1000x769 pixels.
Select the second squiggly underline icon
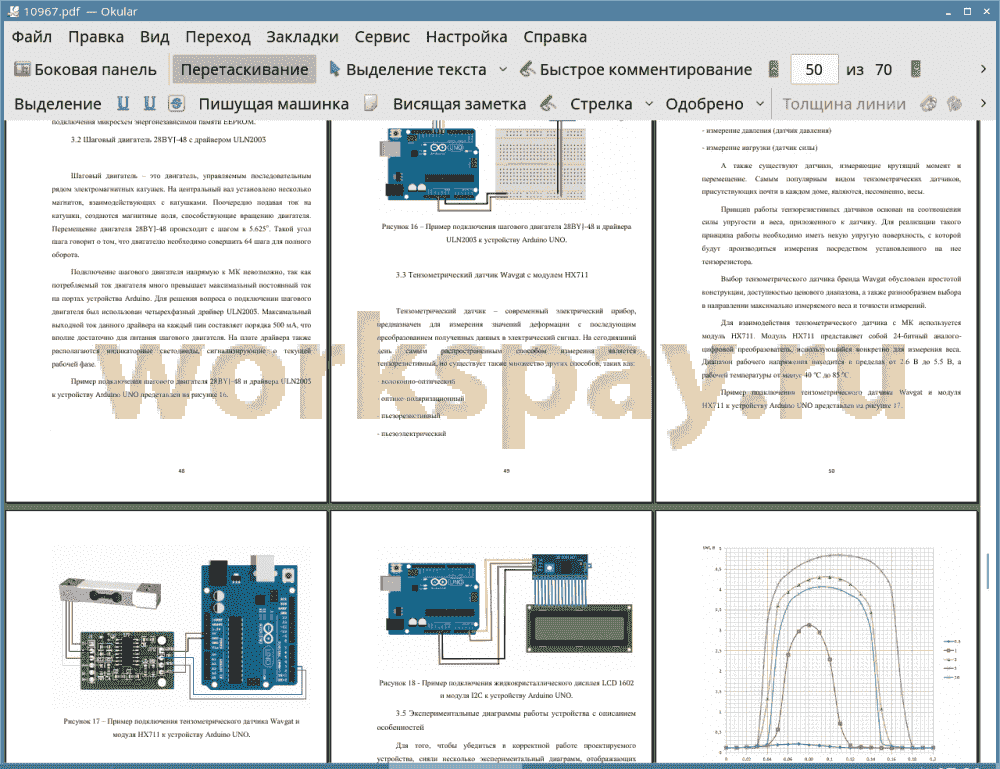tap(149, 103)
